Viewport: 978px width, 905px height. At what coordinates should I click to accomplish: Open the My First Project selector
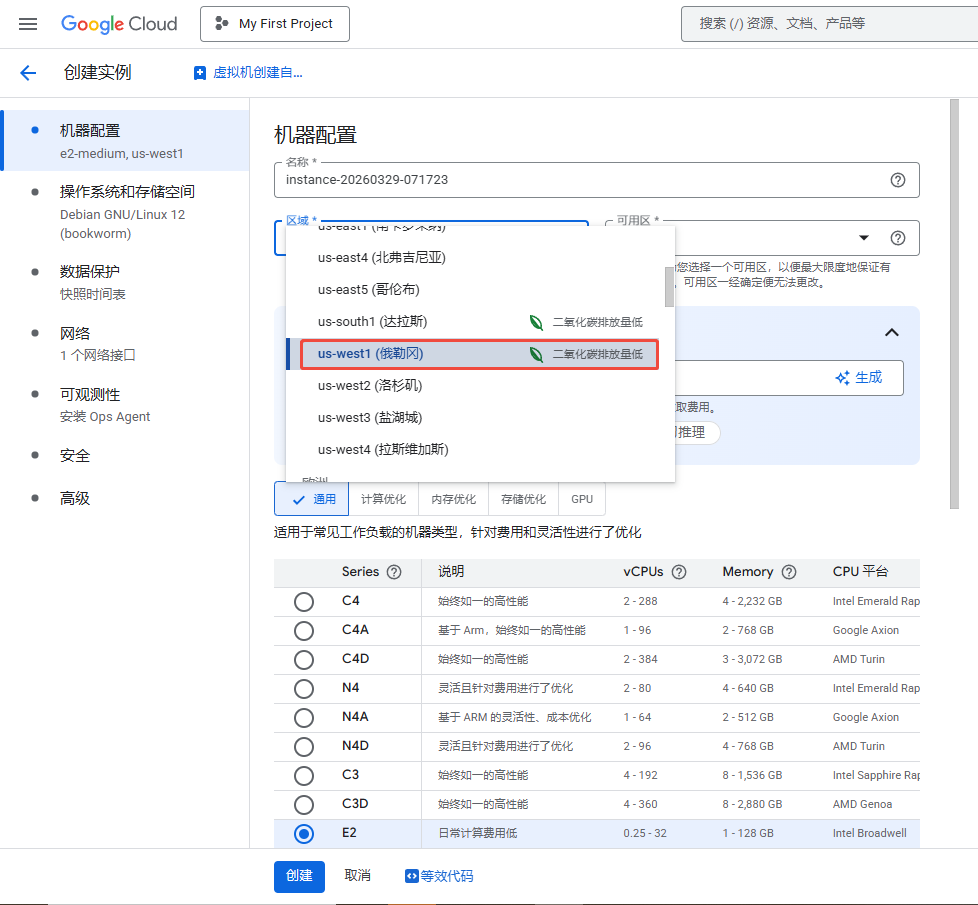[x=274, y=24]
